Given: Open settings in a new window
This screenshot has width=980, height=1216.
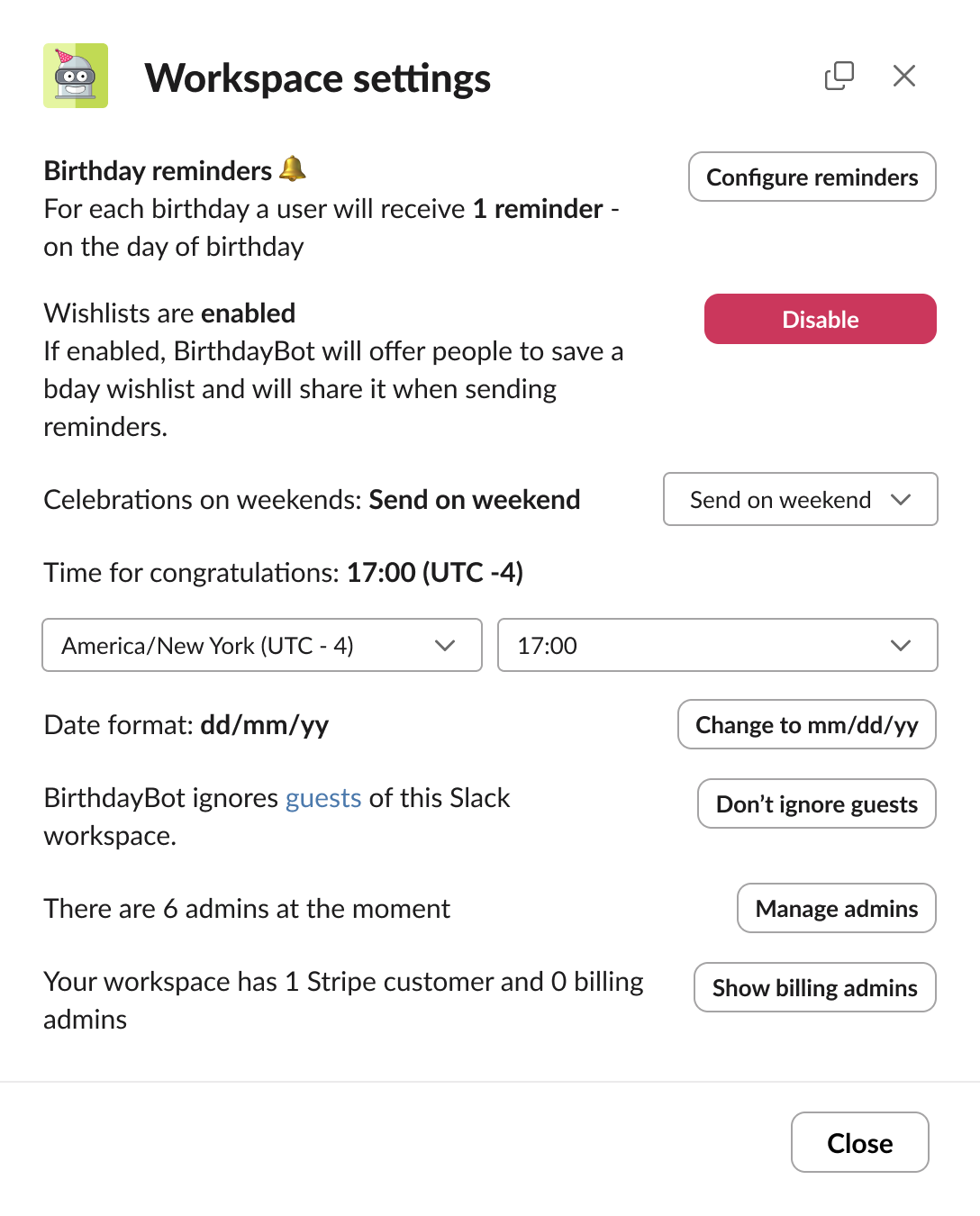Looking at the screenshot, I should click(x=839, y=76).
